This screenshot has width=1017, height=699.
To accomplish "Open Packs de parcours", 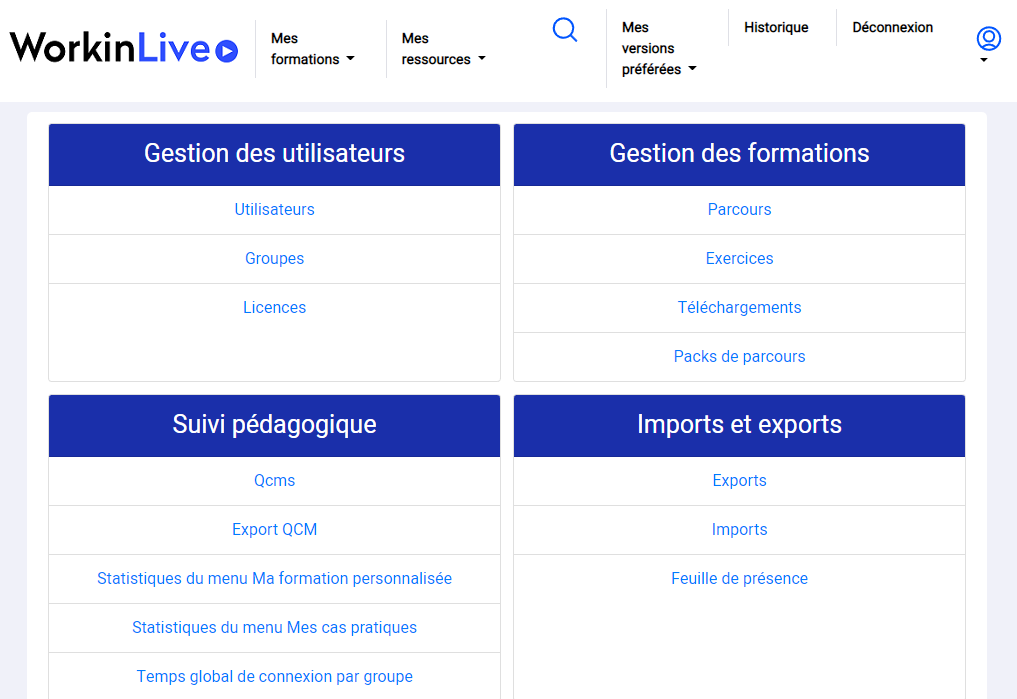I will click(739, 357).
